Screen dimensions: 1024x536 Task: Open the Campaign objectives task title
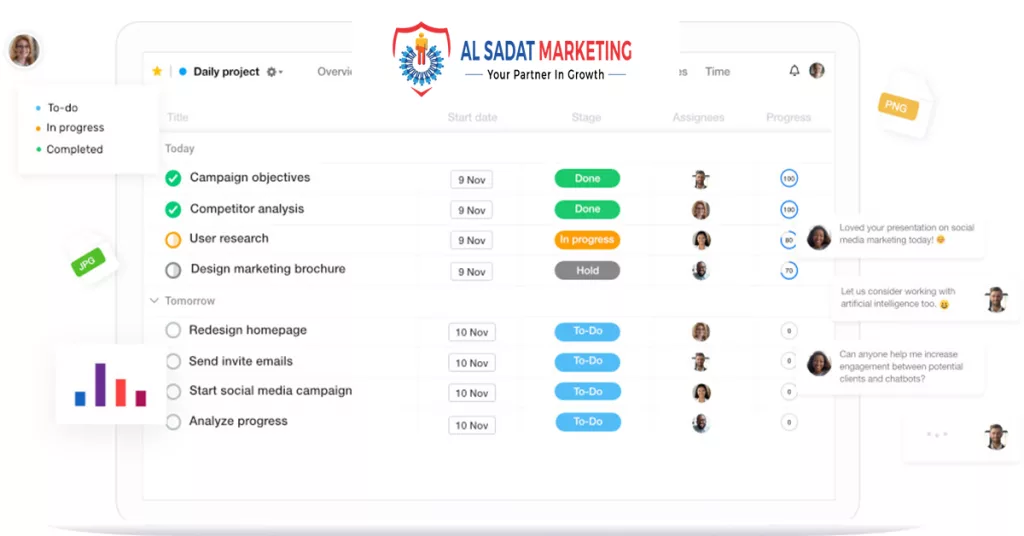(x=249, y=178)
